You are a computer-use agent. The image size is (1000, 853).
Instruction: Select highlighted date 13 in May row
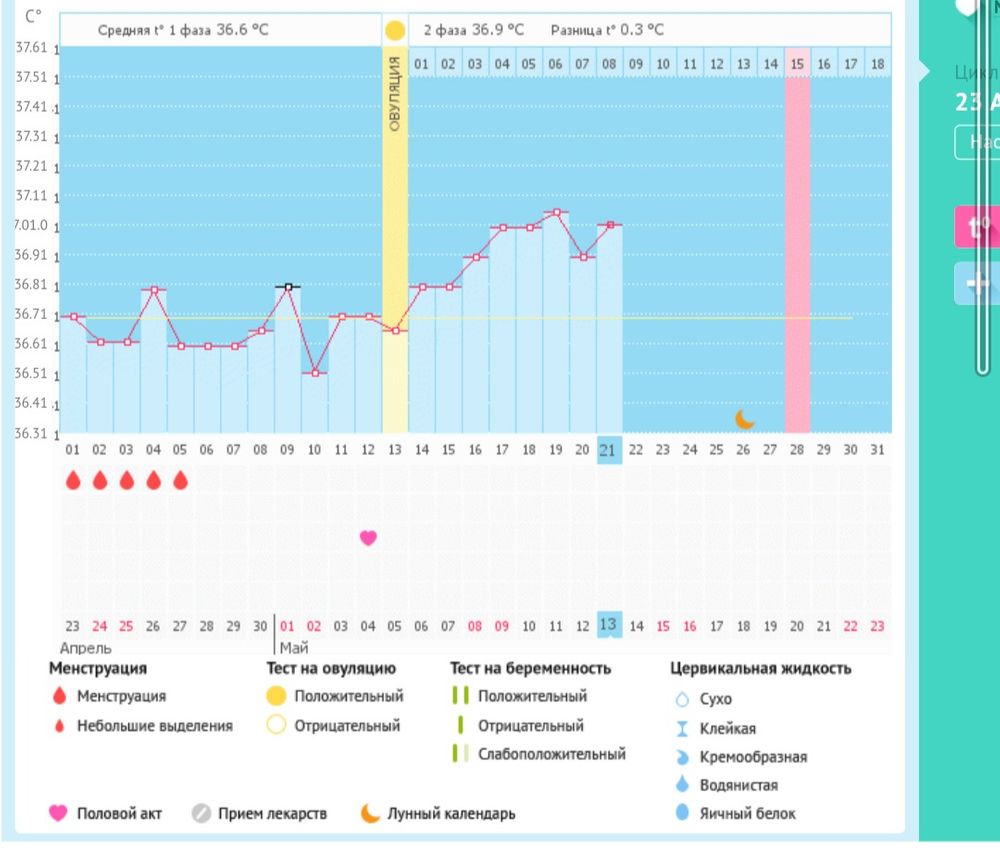point(609,625)
